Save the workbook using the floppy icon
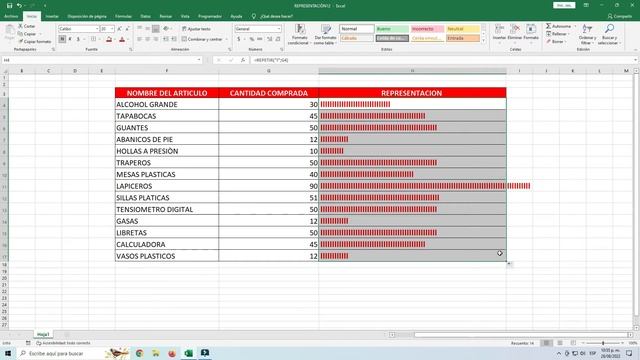This screenshot has width=640, height=360. coord(9,6)
